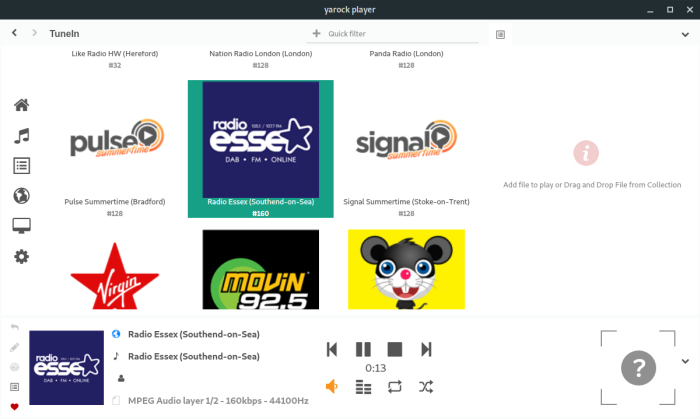
Task: Click the pink info icon in playqueue
Action: [586, 153]
